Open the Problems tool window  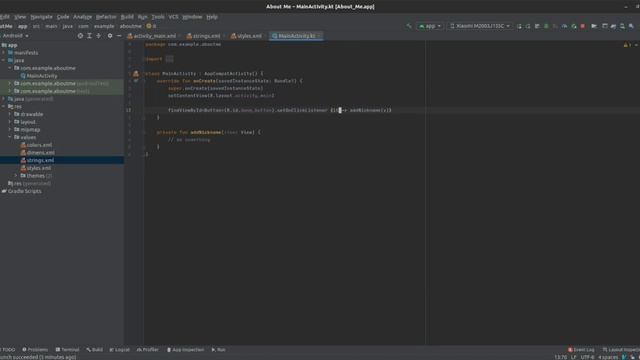coord(35,350)
